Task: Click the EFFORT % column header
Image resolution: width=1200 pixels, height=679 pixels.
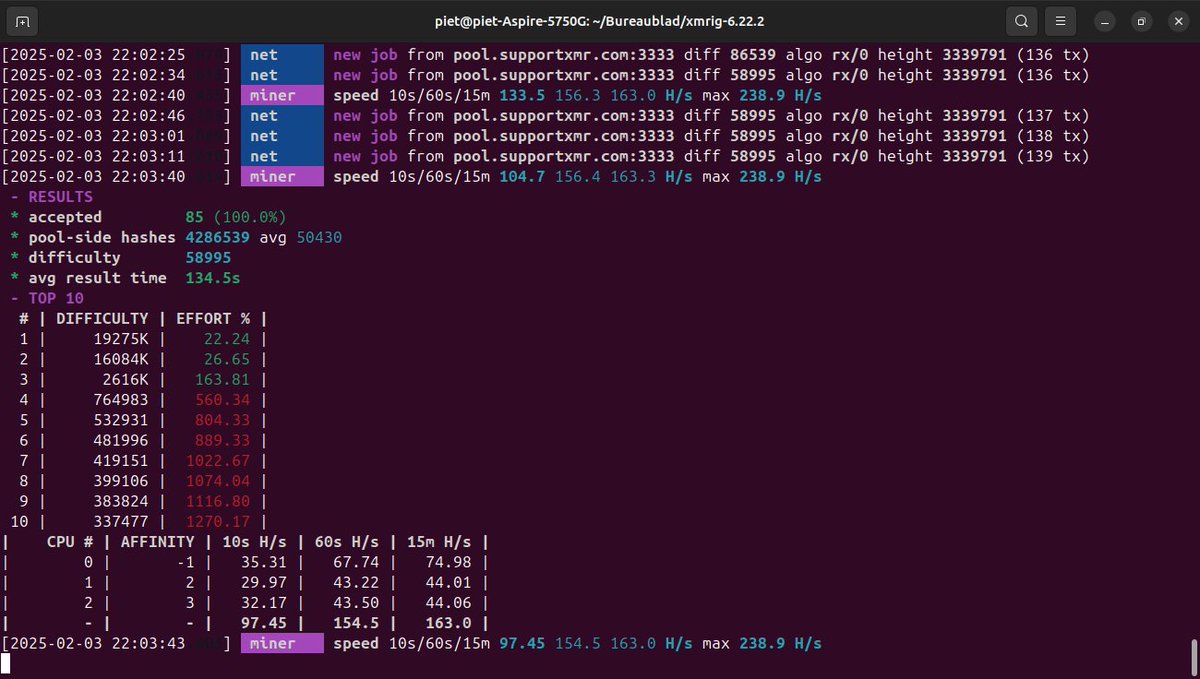Action: click(213, 318)
